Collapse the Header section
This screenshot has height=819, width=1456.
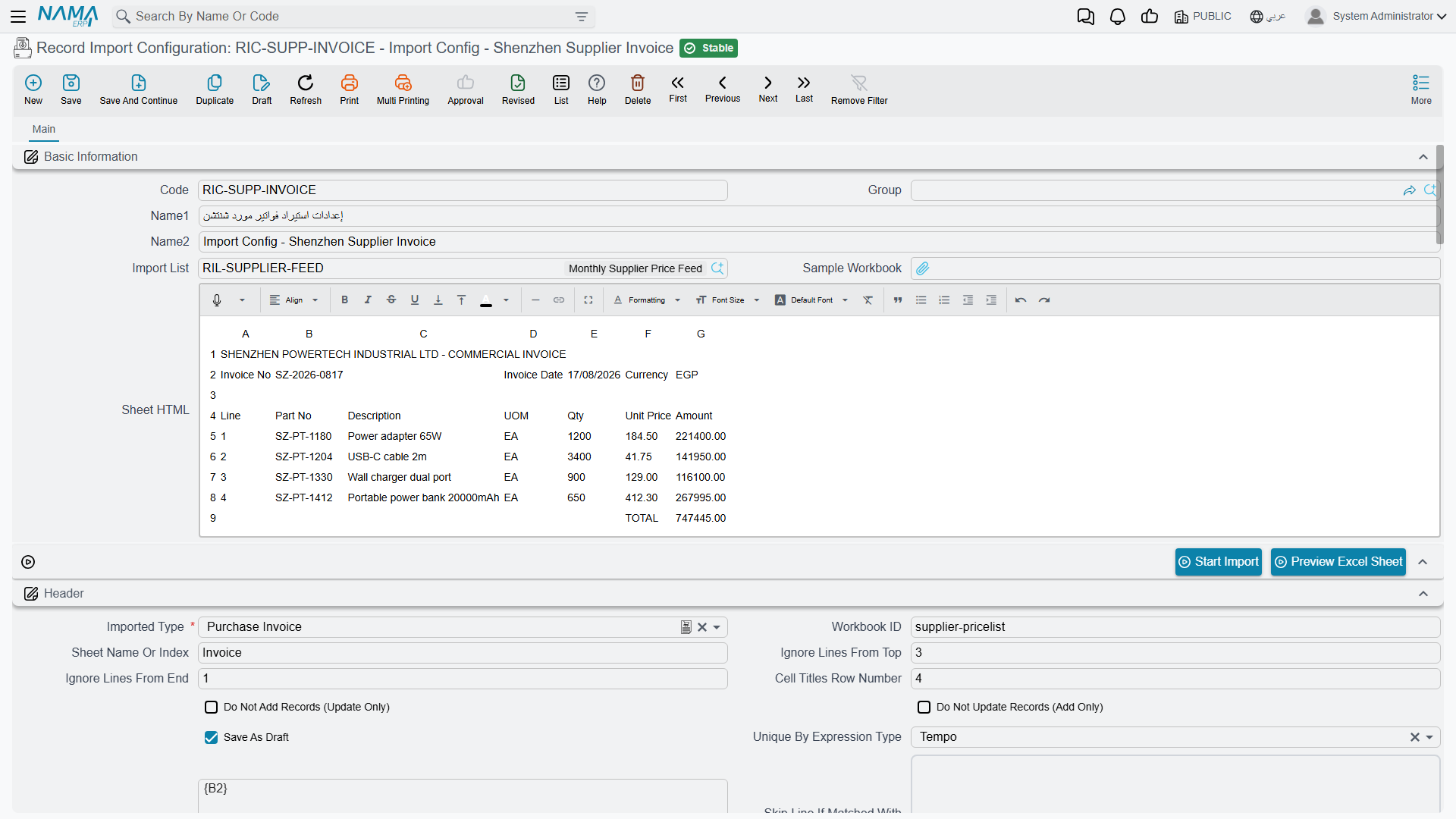pos(1423,594)
